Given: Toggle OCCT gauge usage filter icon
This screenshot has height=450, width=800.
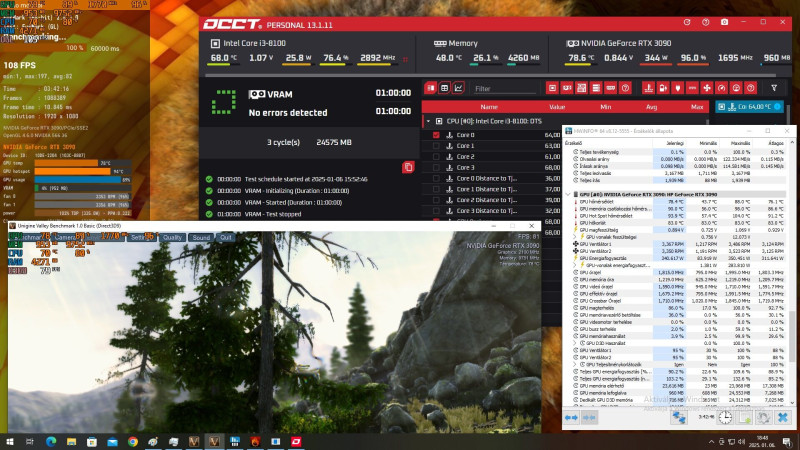Looking at the screenshot, I should point(721,88).
